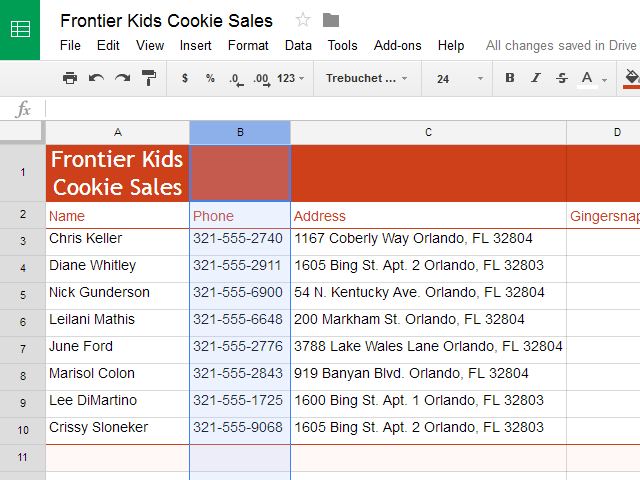The width and height of the screenshot is (640, 480).
Task: Click the formula bar input
Action: click(x=340, y=109)
